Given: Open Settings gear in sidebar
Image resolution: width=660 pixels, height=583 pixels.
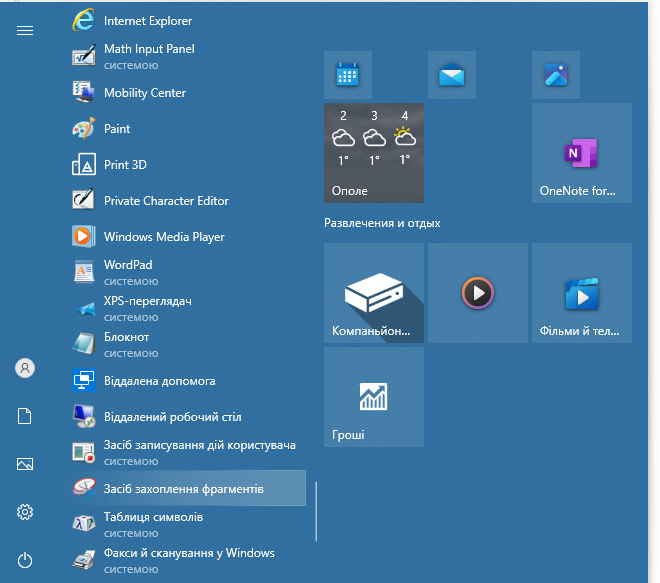Looking at the screenshot, I should tap(25, 512).
